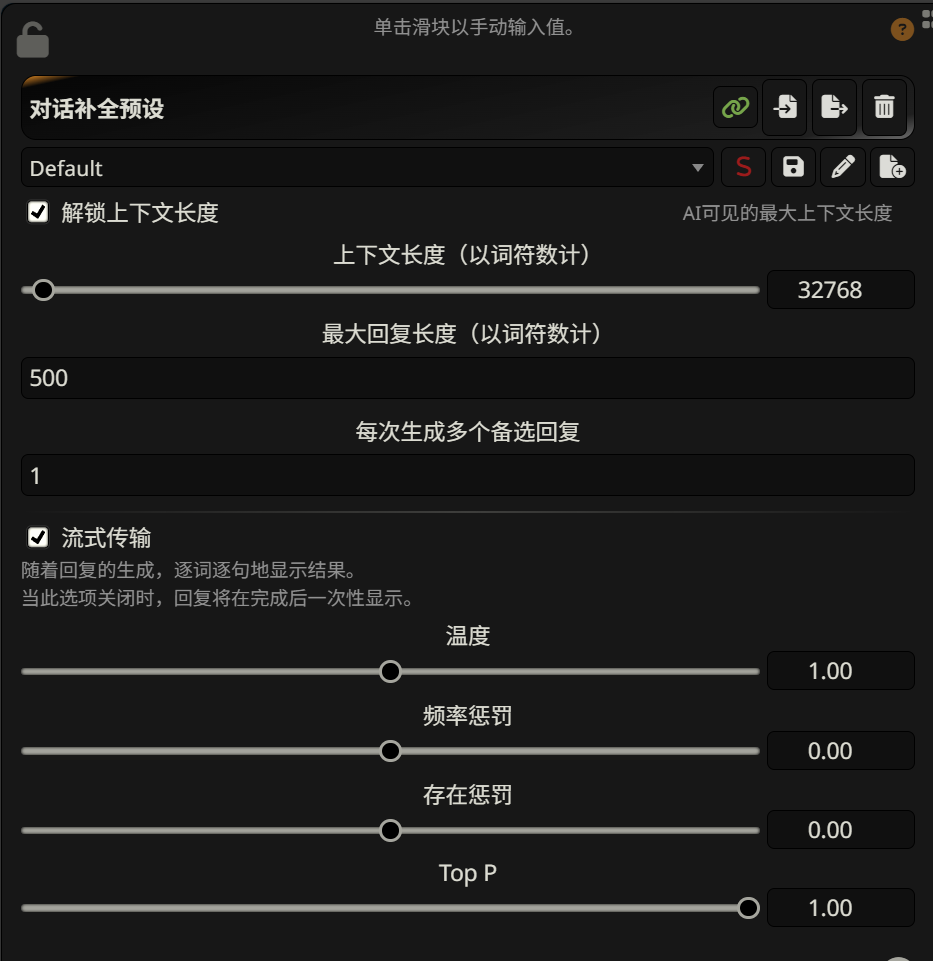933x961 pixels.
Task: Delete the preset with trash icon
Action: 884,108
